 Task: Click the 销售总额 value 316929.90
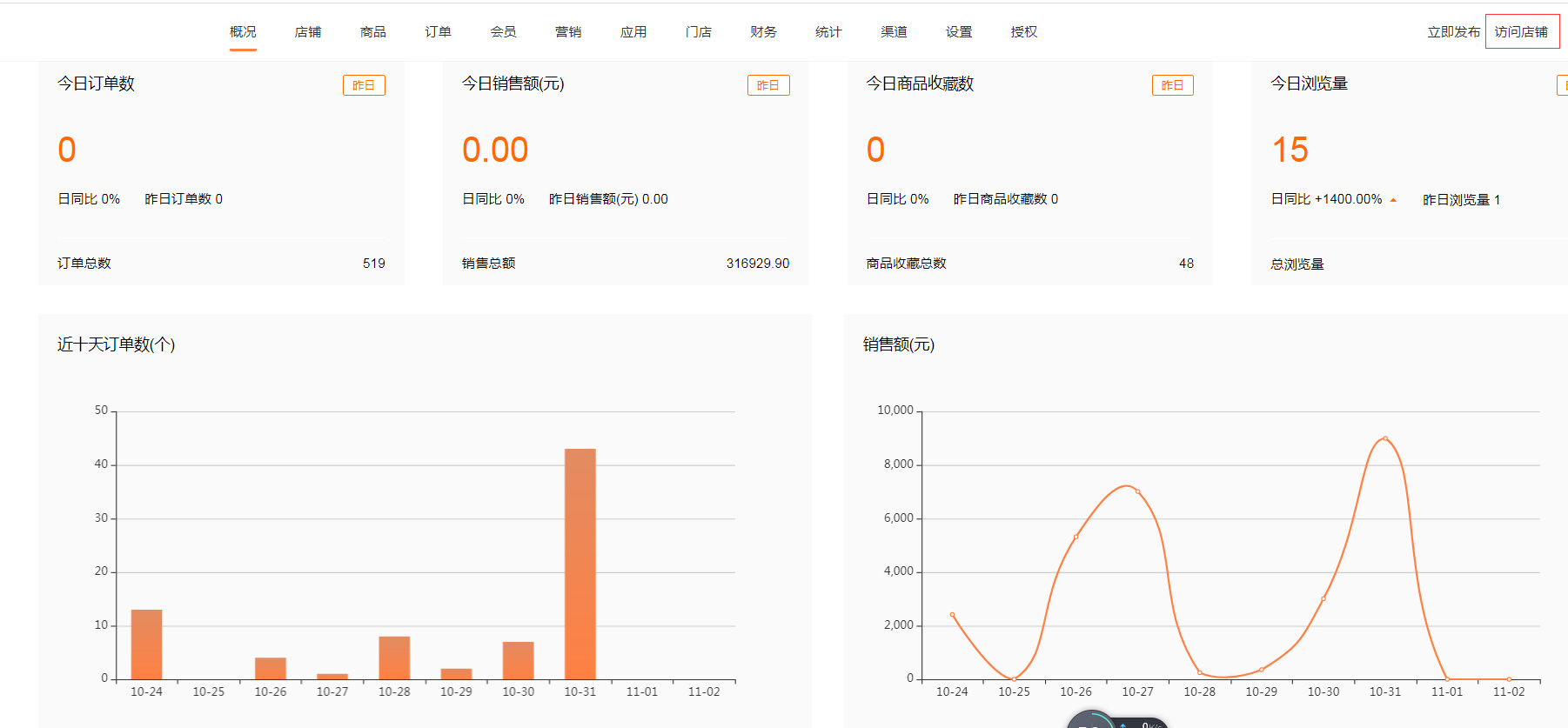pos(758,264)
